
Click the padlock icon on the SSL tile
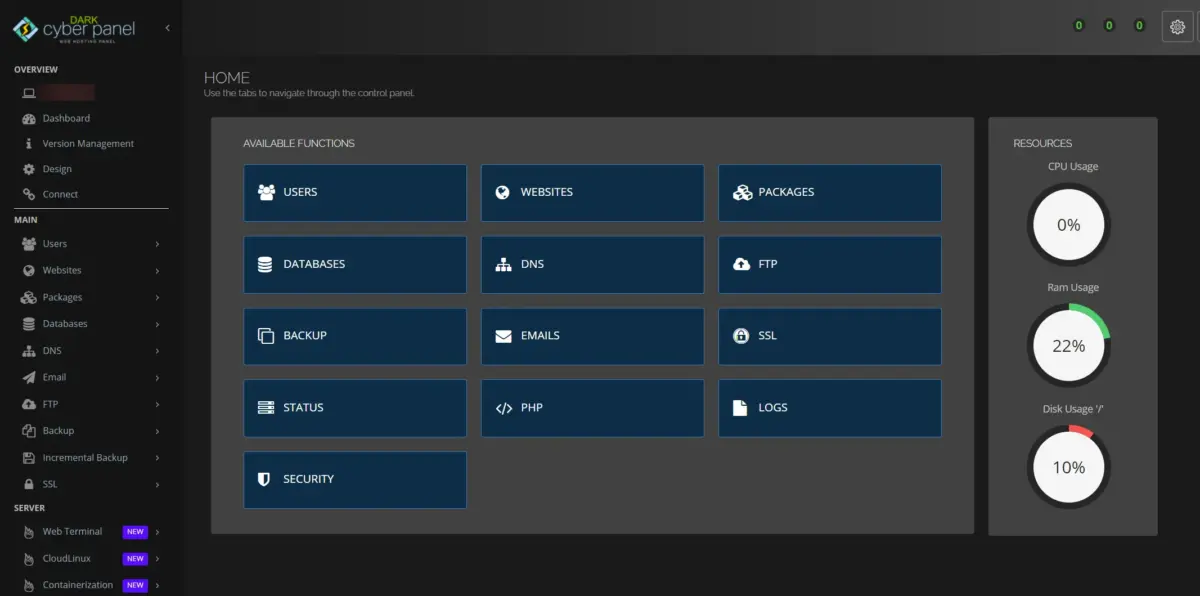tap(741, 336)
